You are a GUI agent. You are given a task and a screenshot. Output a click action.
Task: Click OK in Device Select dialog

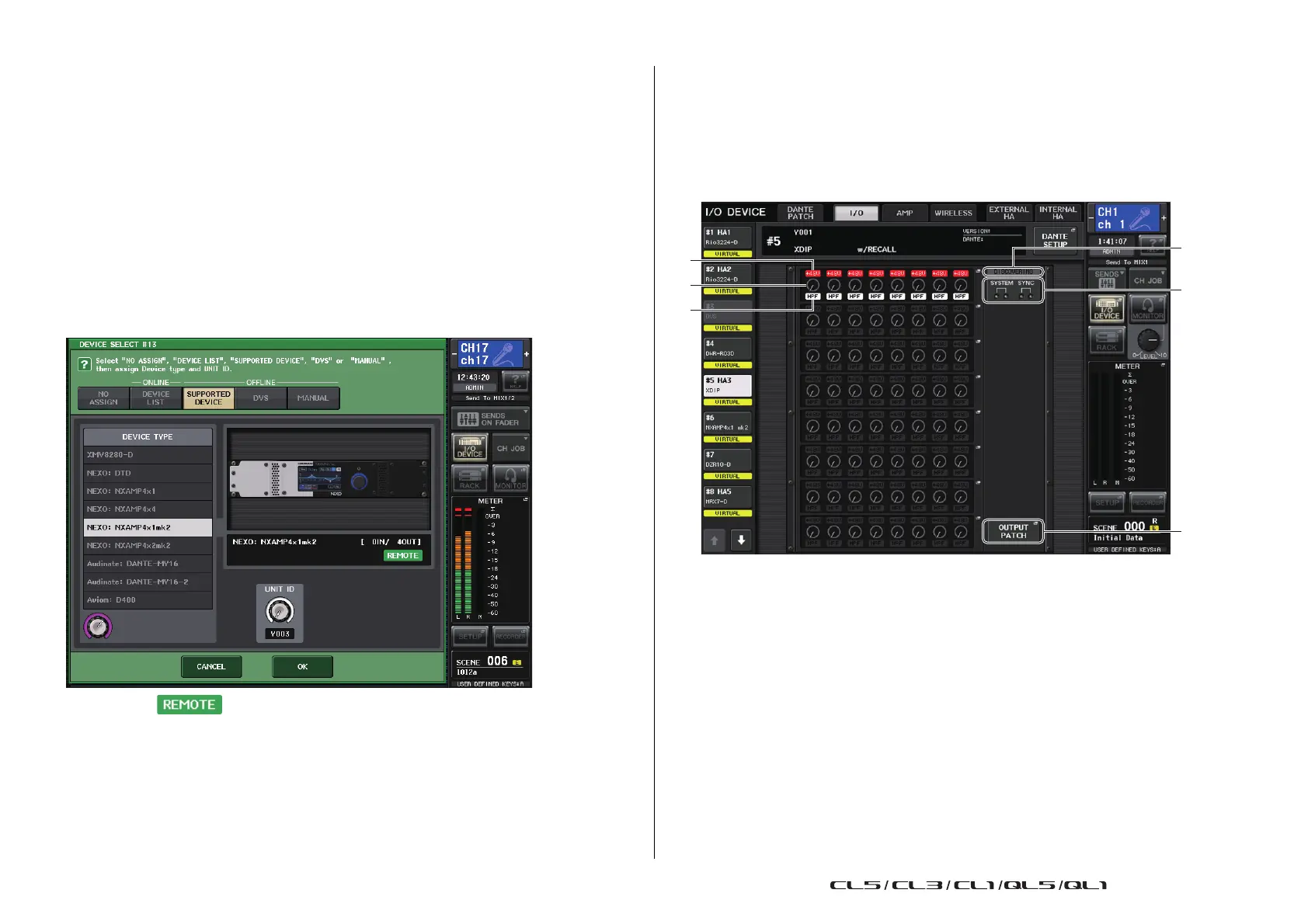click(303, 667)
